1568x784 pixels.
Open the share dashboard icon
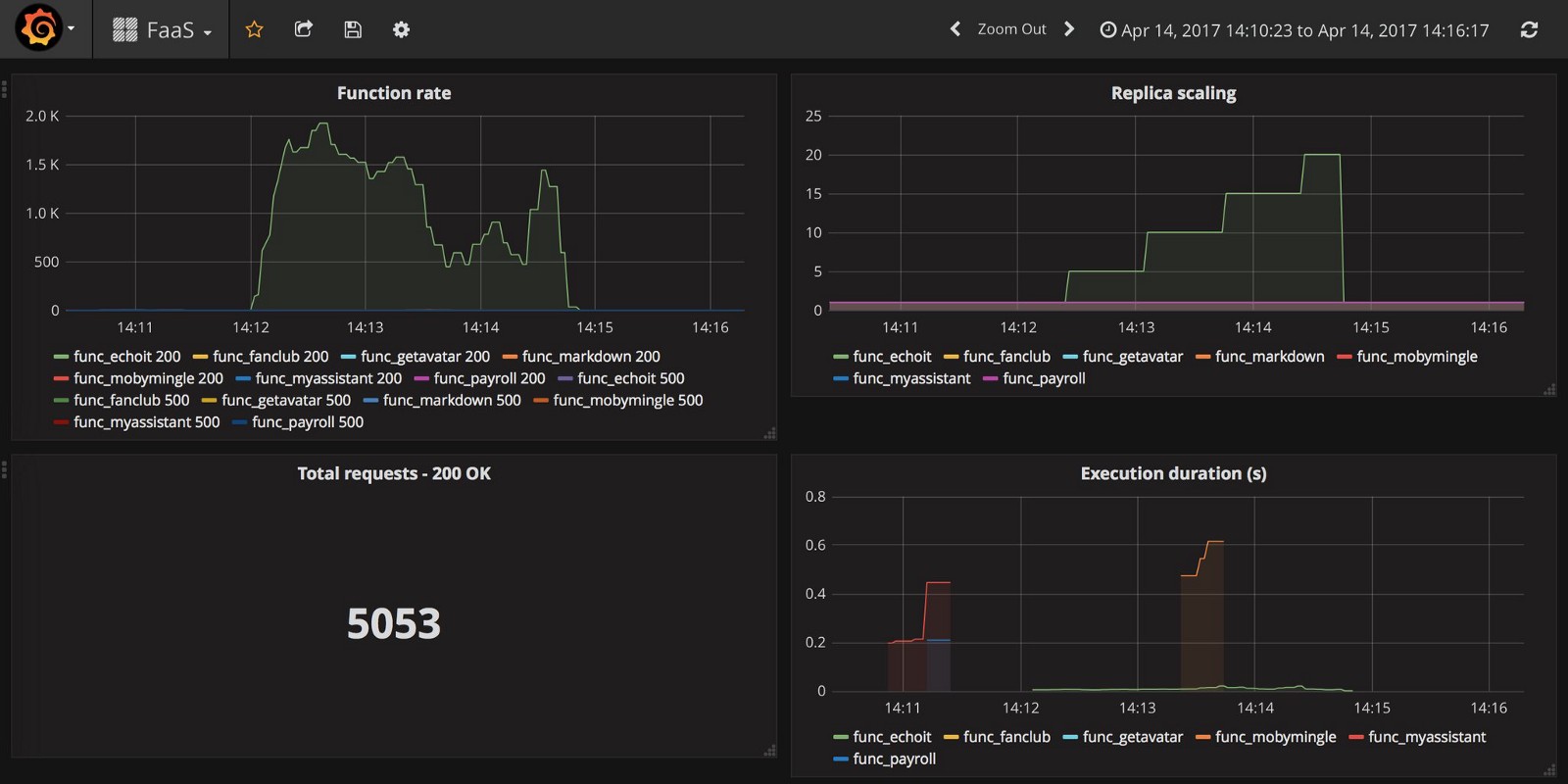[x=304, y=29]
